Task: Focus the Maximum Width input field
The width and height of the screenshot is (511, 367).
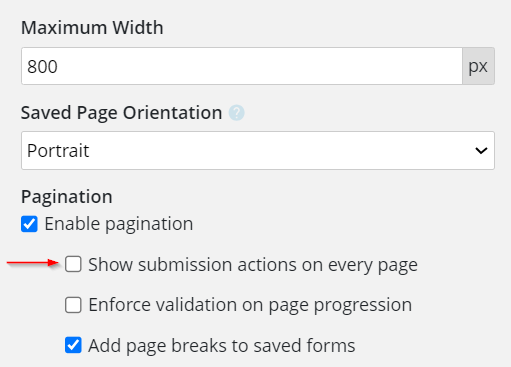Action: [242, 66]
